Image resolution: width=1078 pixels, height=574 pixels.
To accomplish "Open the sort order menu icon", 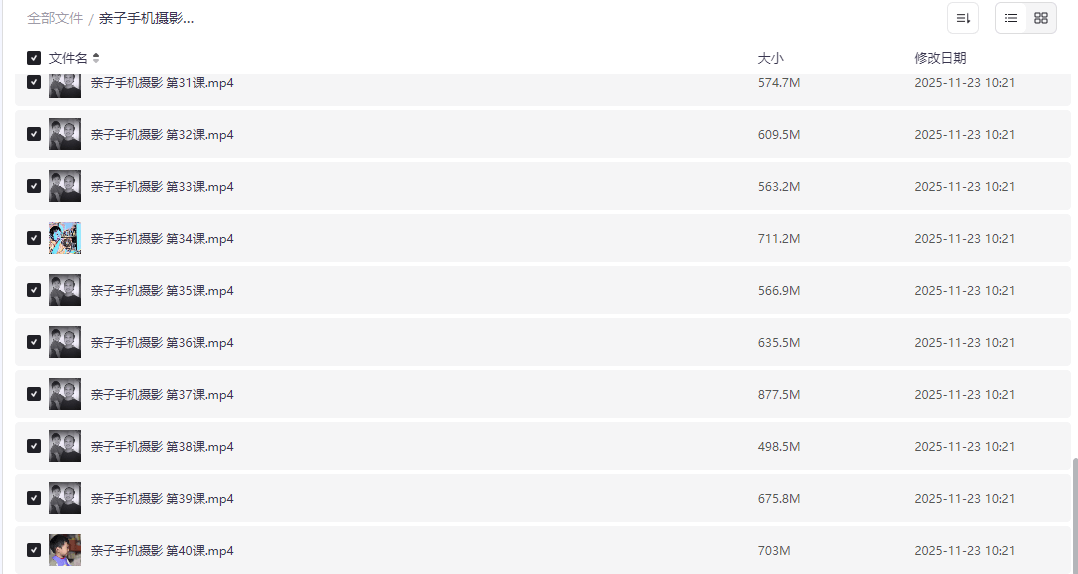I will point(963,18).
